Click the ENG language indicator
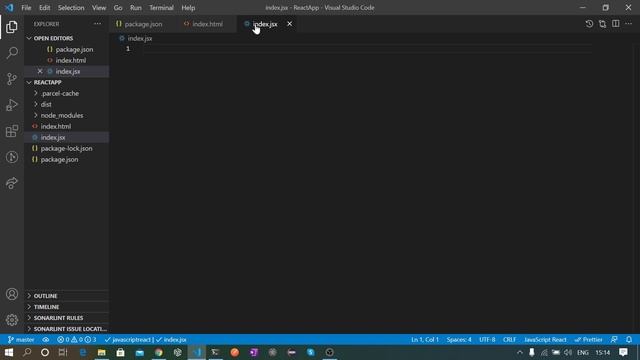 pyautogui.click(x=583, y=352)
